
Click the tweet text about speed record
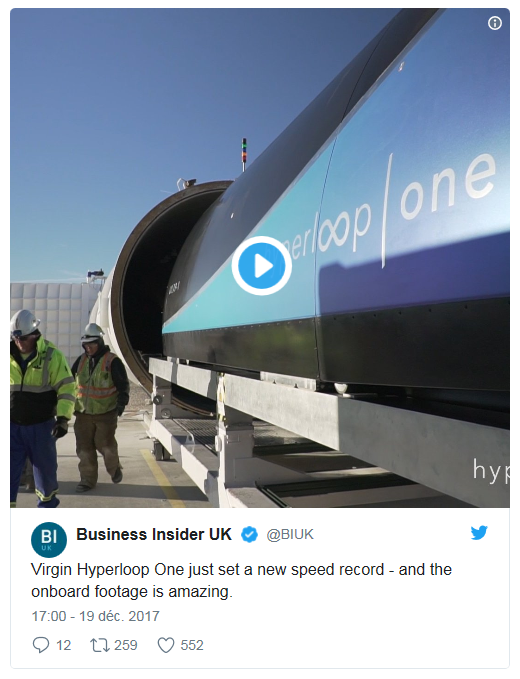(x=241, y=580)
